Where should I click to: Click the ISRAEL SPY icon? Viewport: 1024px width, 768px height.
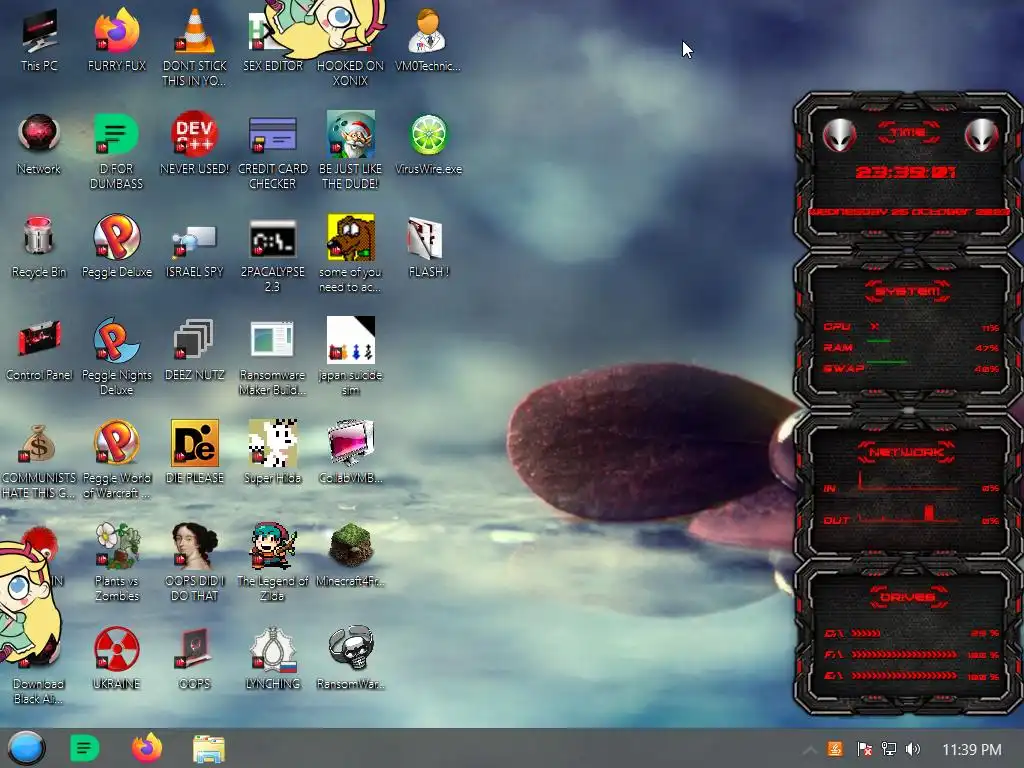pyautogui.click(x=195, y=240)
